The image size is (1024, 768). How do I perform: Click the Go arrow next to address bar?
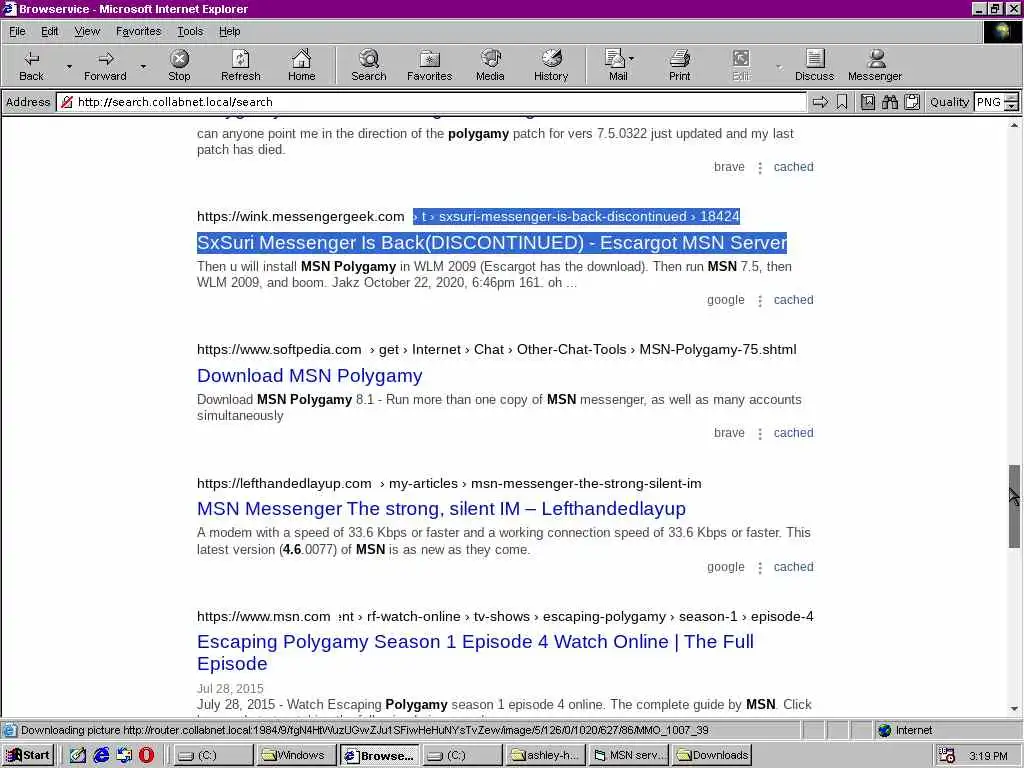pyautogui.click(x=820, y=102)
